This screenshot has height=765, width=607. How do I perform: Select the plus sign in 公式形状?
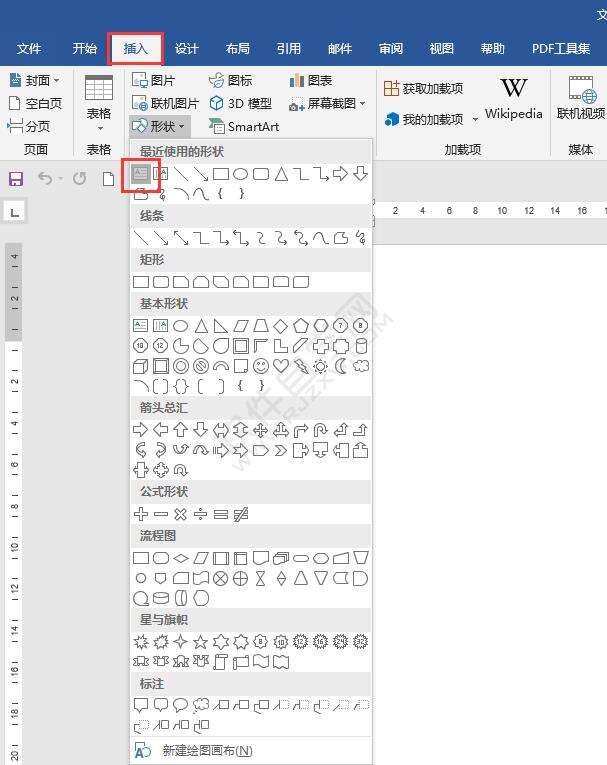(x=141, y=514)
